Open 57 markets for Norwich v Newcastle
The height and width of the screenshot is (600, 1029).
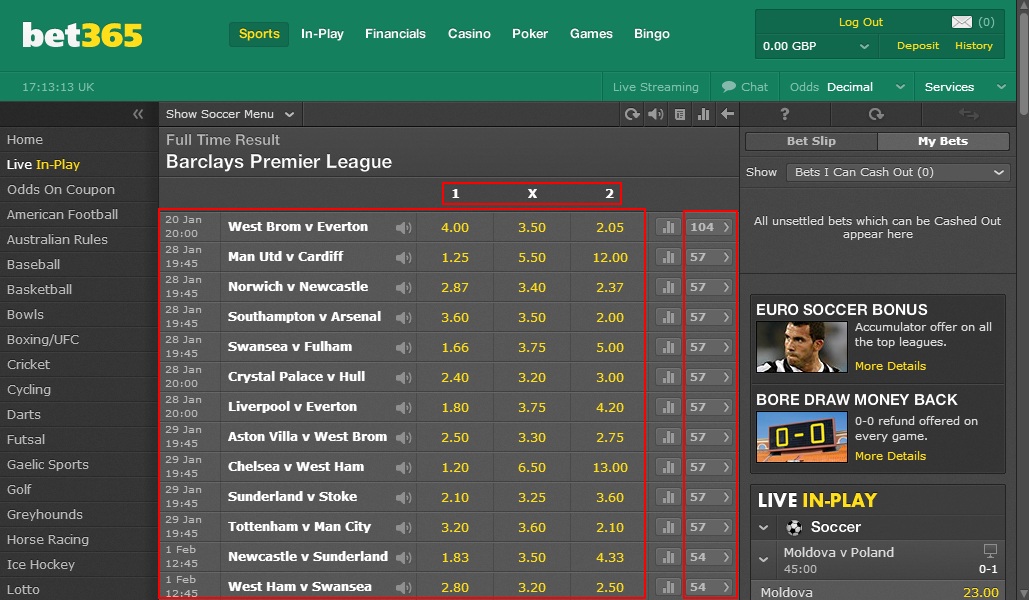pos(709,288)
